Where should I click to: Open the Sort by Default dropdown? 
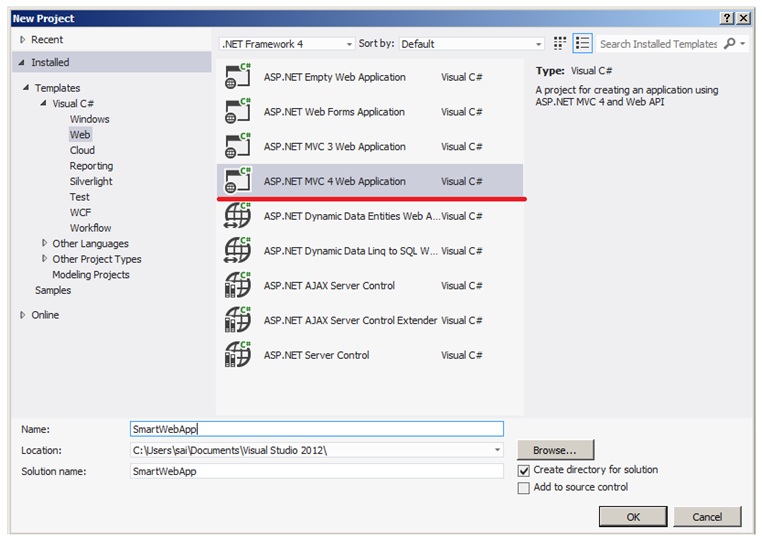pyautogui.click(x=471, y=44)
